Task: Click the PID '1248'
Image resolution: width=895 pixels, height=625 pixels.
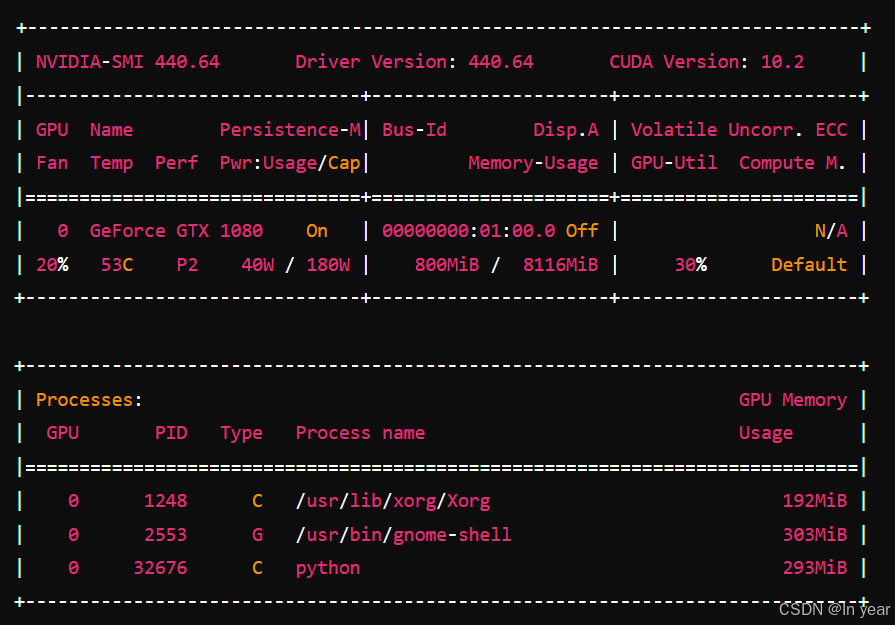Action: click(x=166, y=501)
